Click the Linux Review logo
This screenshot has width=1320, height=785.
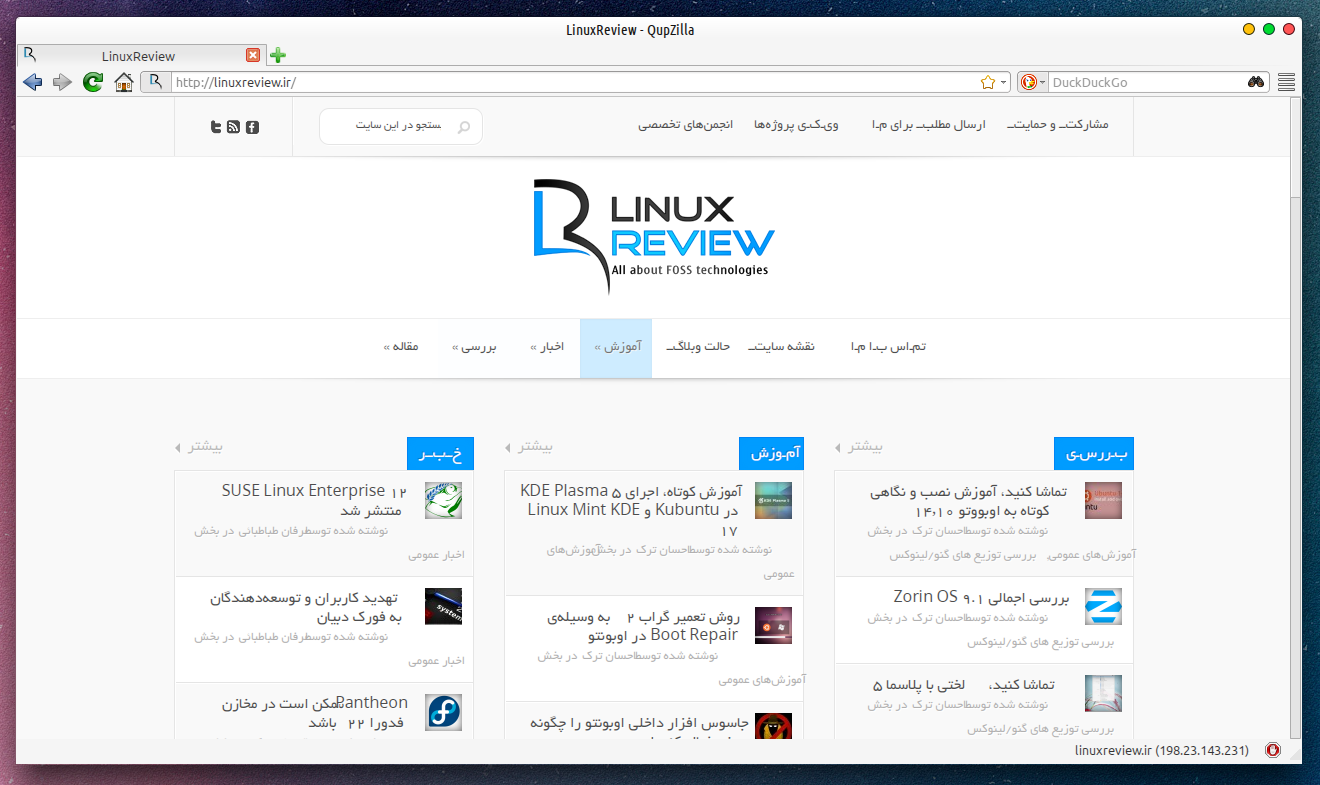[x=654, y=237]
